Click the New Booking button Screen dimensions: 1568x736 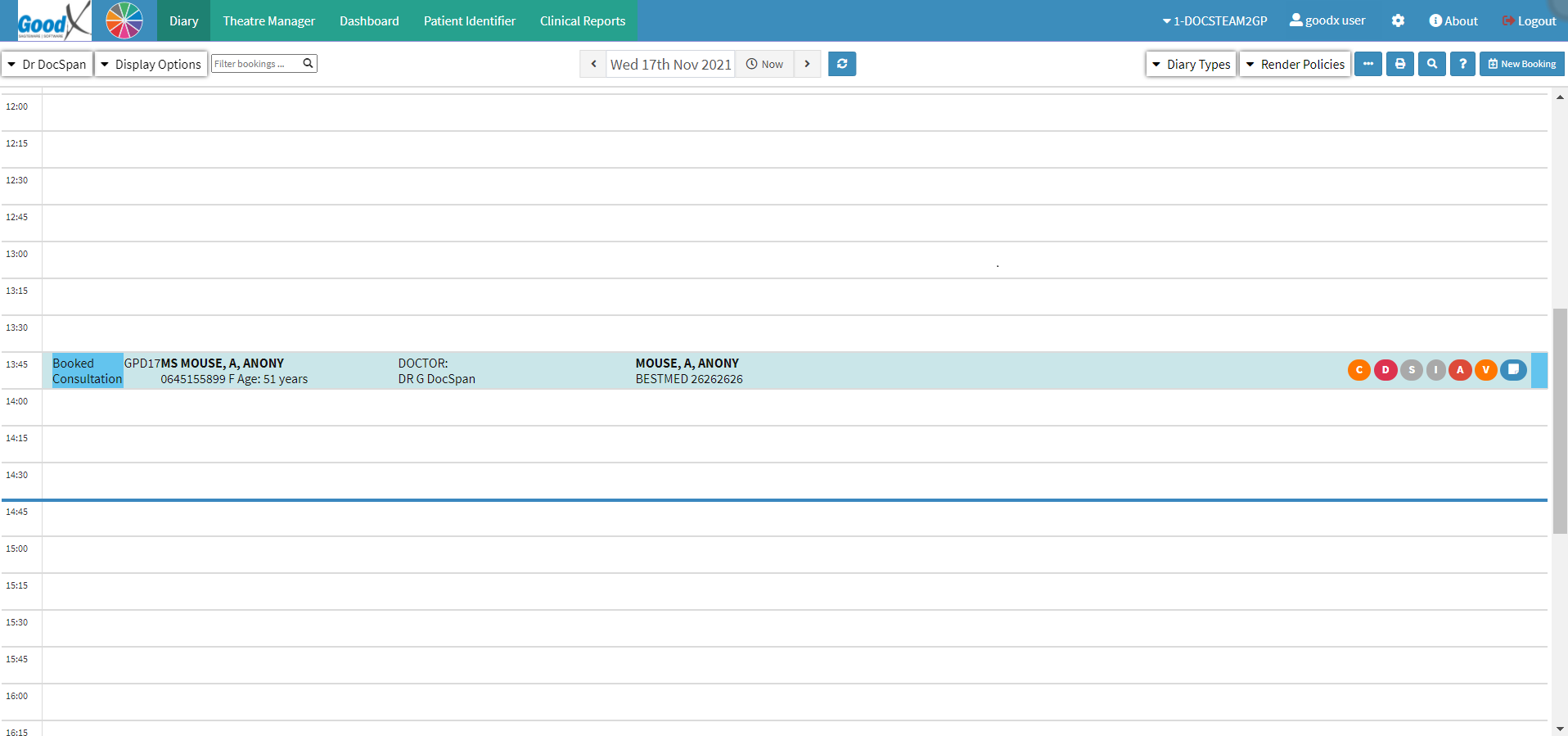point(1521,64)
